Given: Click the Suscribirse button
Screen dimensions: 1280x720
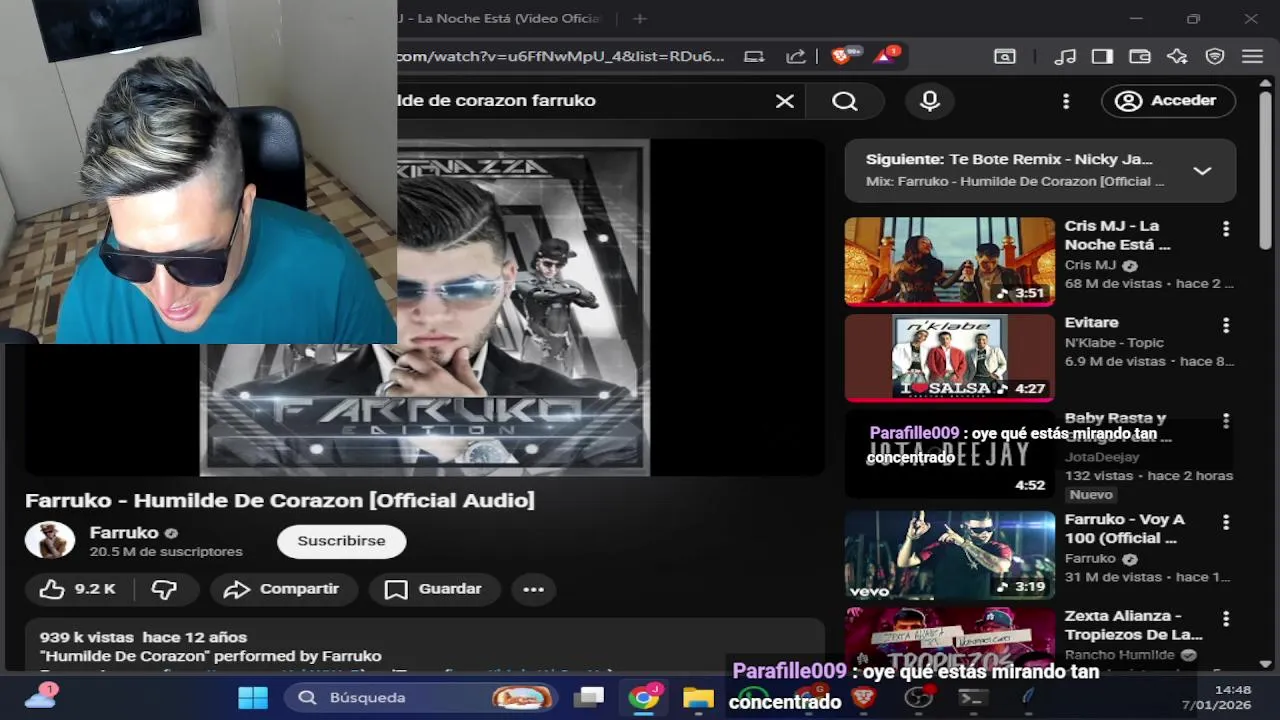Looking at the screenshot, I should tap(341, 541).
